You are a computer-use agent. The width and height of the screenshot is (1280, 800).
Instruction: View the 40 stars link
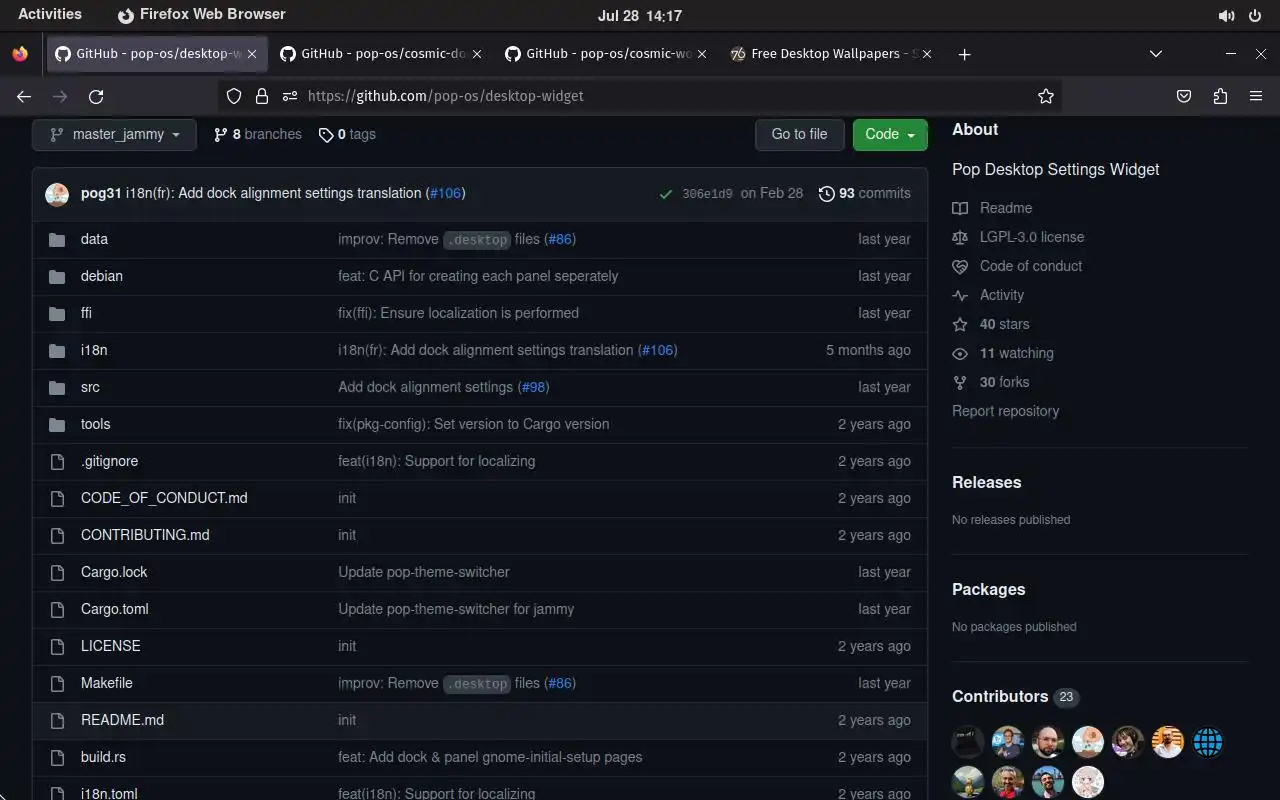coord(990,324)
